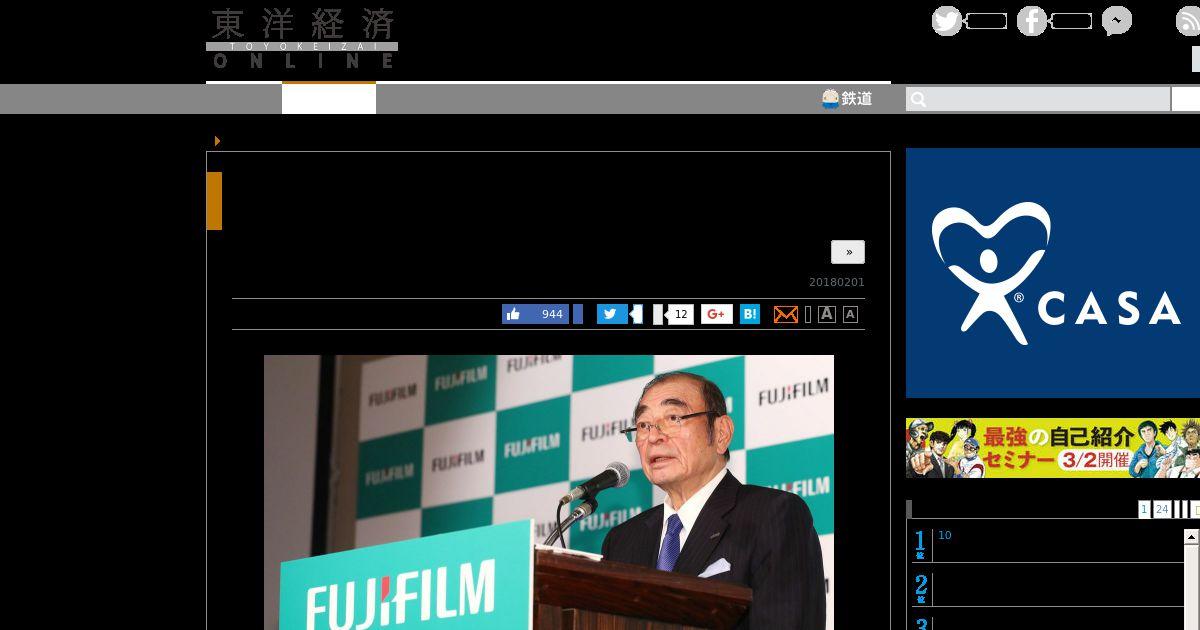Select the highlighted white navigation tab
The image size is (1200, 630).
tap(329, 99)
